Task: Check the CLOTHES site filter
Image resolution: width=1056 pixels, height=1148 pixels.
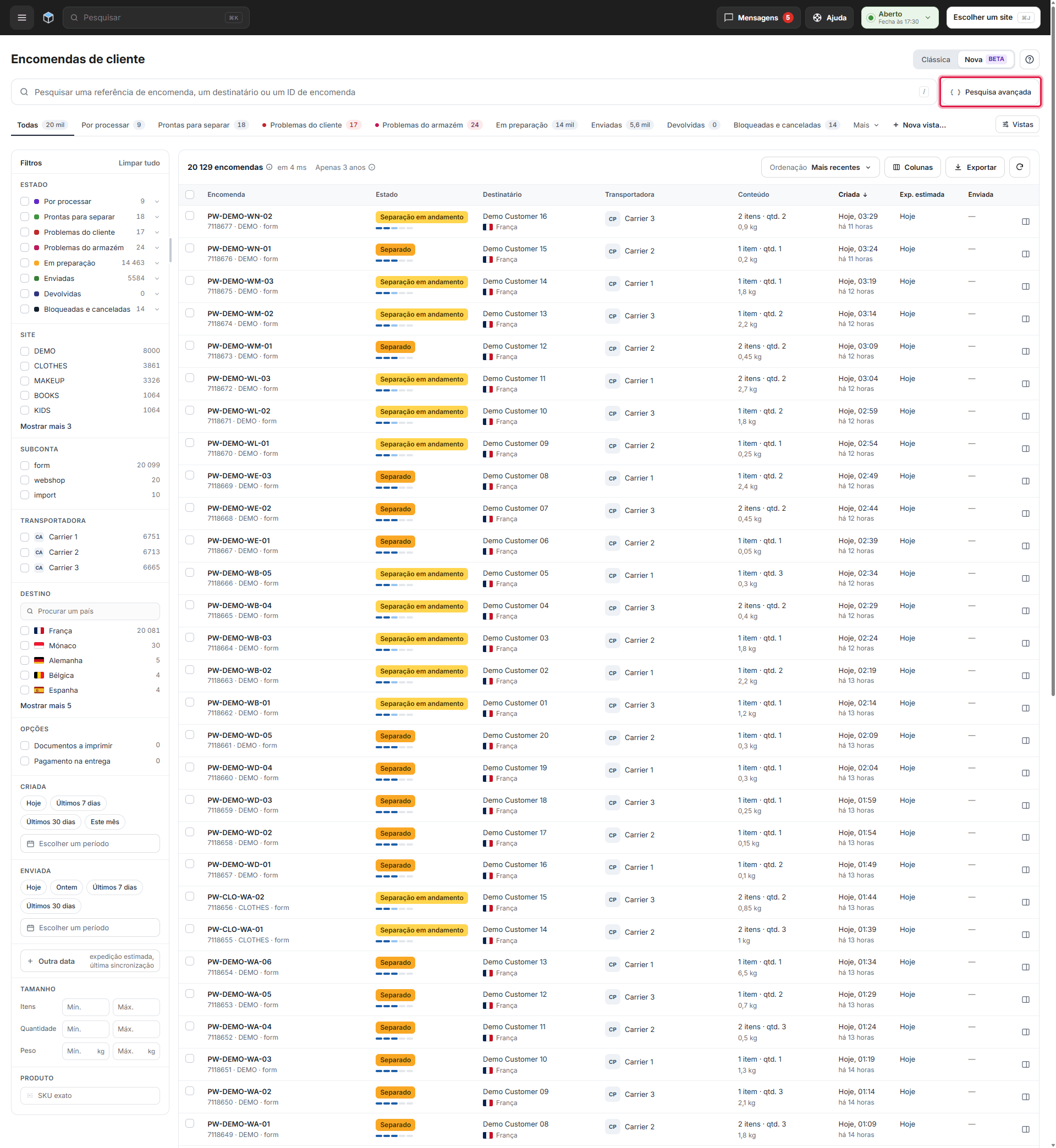Action: (x=25, y=366)
